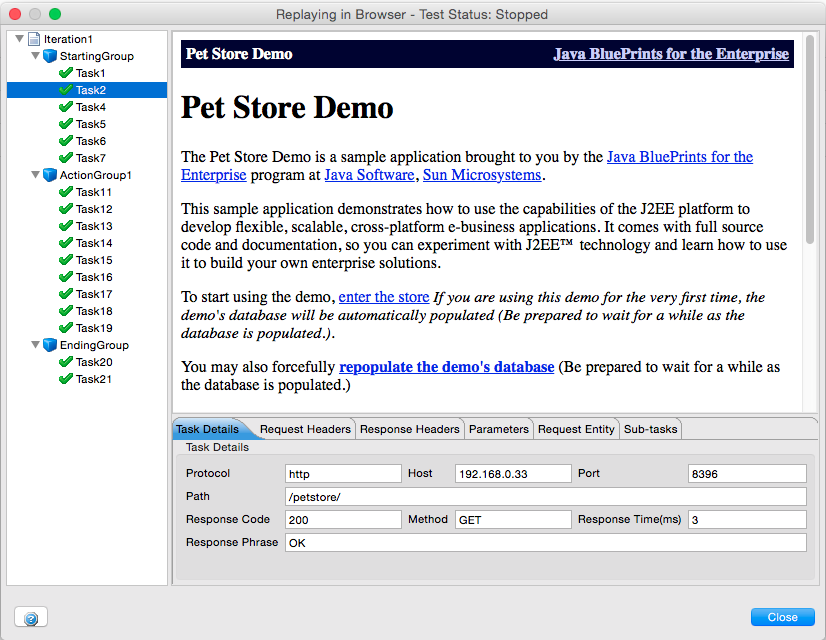Click the ActionGroup1 blue cube icon

[x=50, y=175]
